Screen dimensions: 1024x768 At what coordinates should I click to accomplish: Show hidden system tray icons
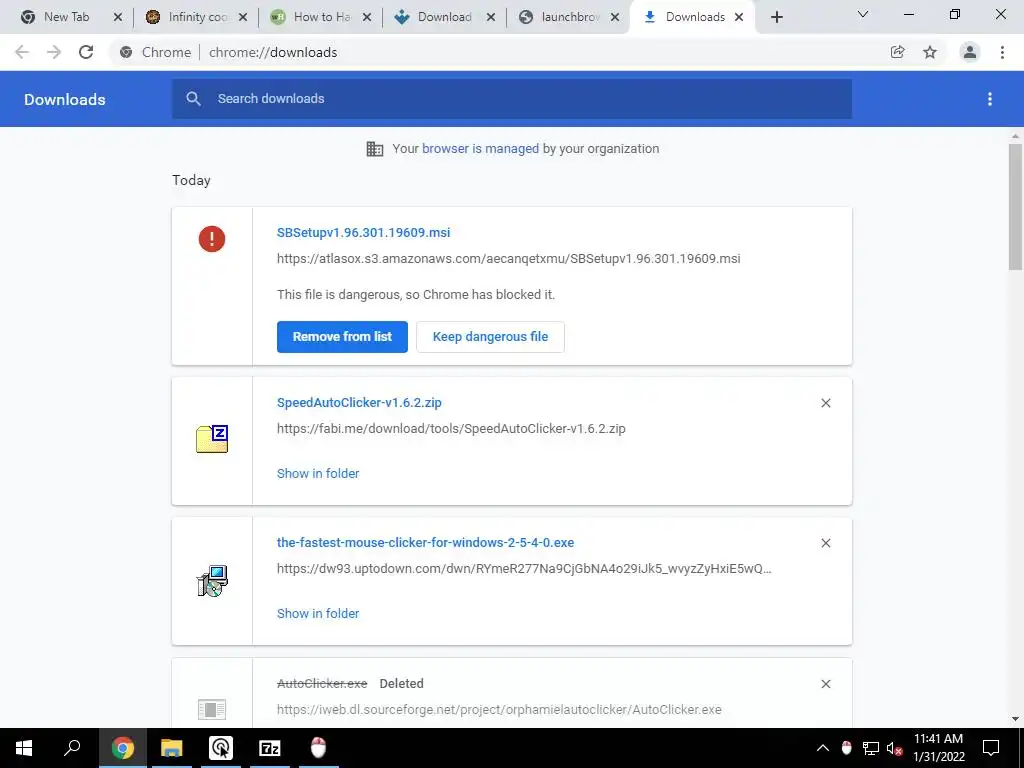coord(823,748)
